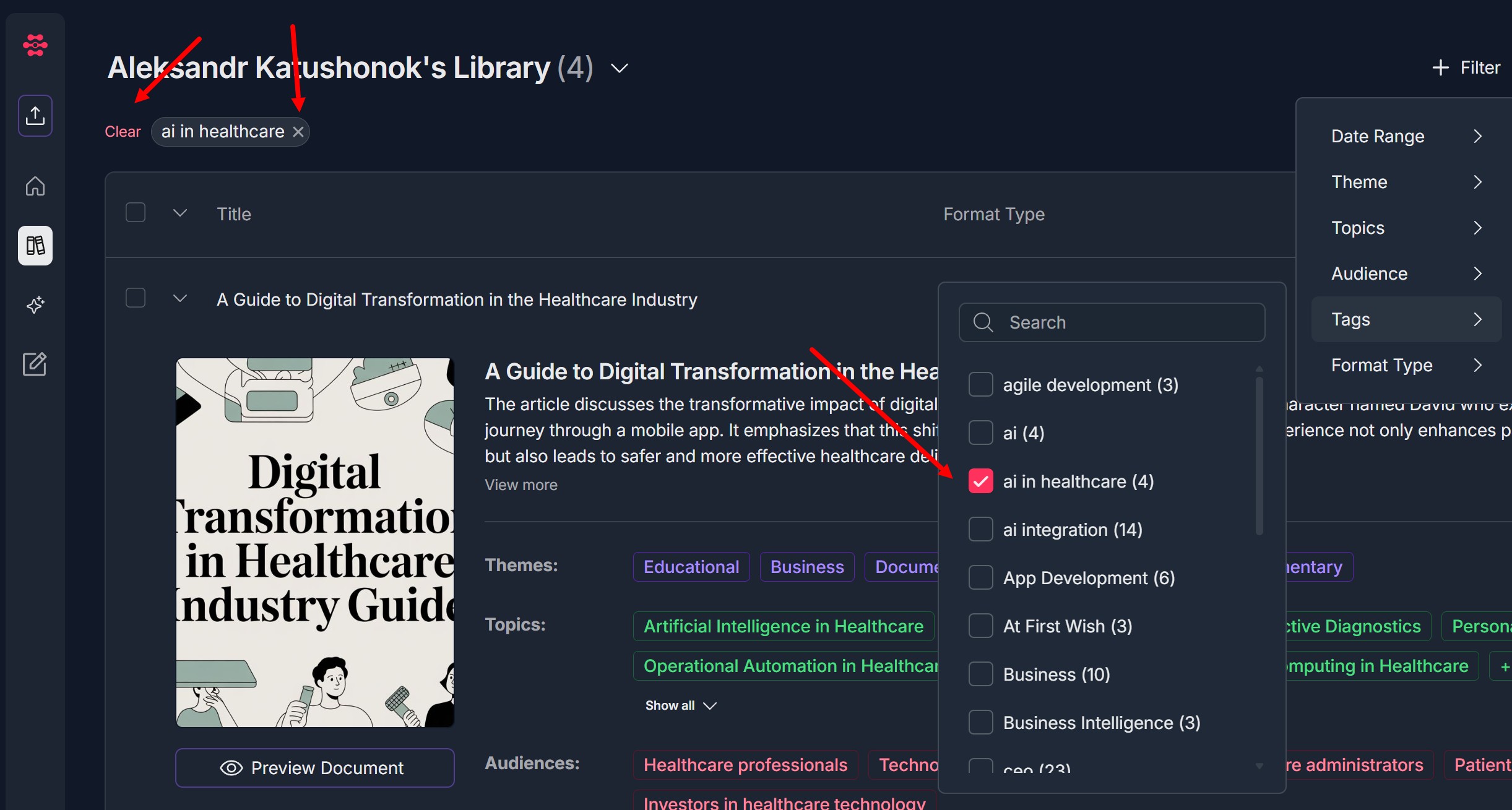
Task: Collapse the Digital Transformation guide row
Action: pyautogui.click(x=180, y=299)
